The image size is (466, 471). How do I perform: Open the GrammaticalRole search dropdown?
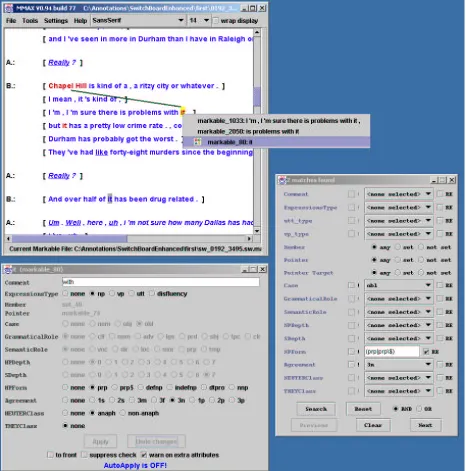click(x=399, y=299)
